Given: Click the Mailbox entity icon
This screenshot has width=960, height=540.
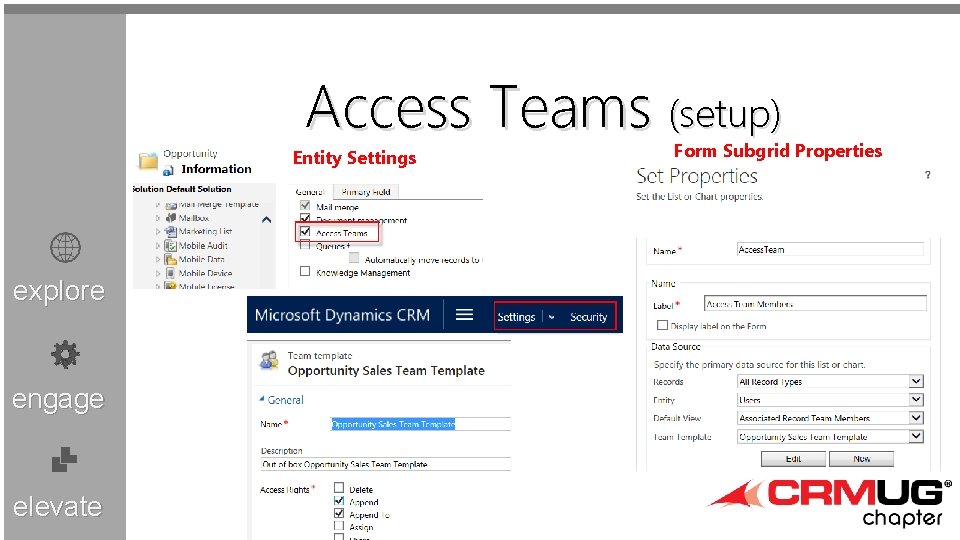Looking at the screenshot, I should click(x=171, y=218).
